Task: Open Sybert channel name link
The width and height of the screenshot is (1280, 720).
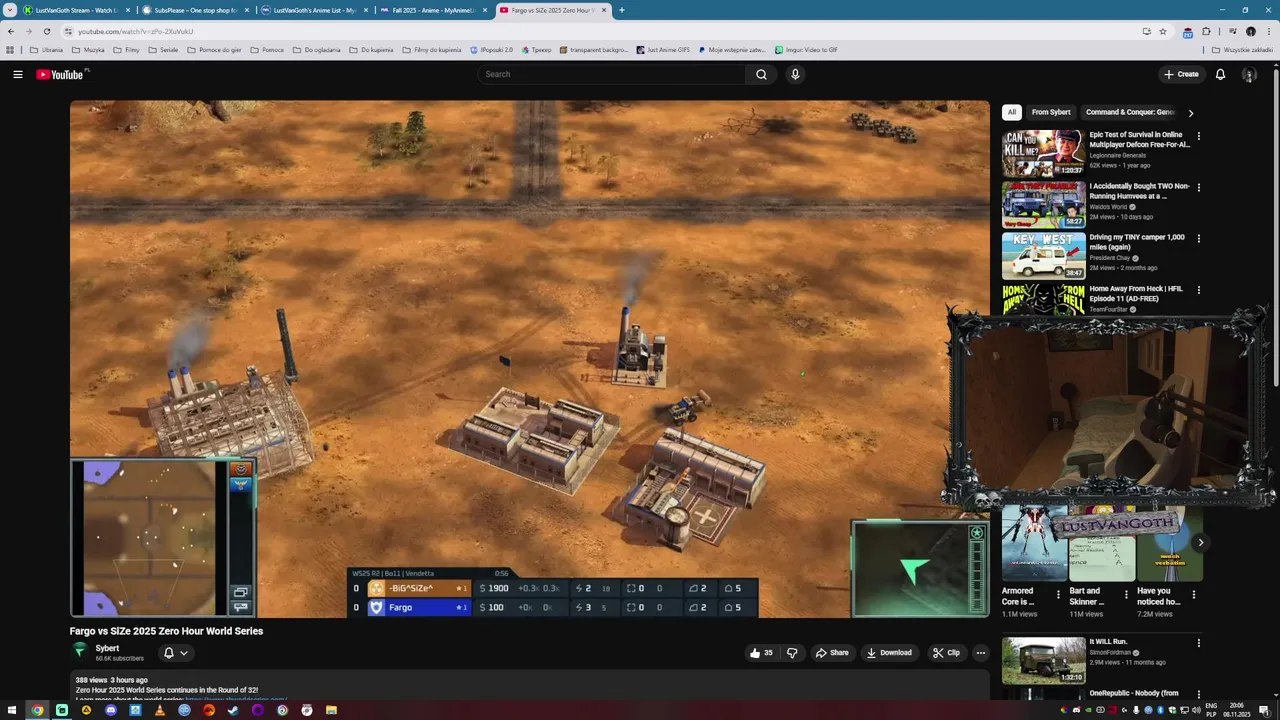Action: point(107,648)
